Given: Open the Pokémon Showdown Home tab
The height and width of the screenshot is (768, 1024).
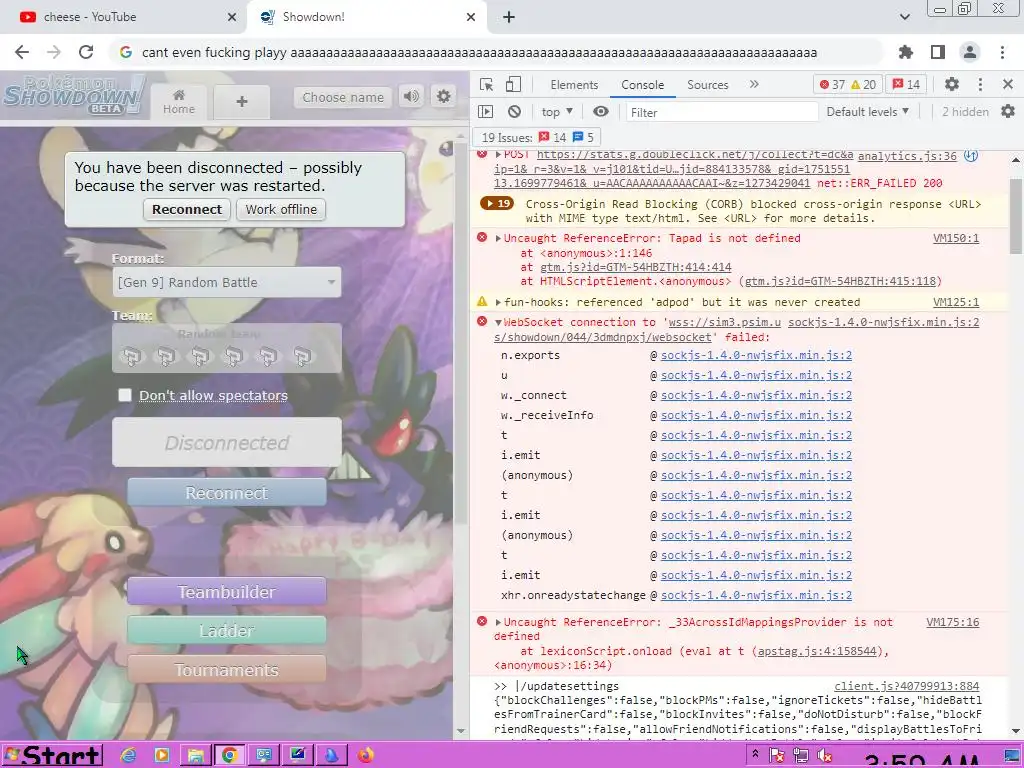Looking at the screenshot, I should click(178, 102).
